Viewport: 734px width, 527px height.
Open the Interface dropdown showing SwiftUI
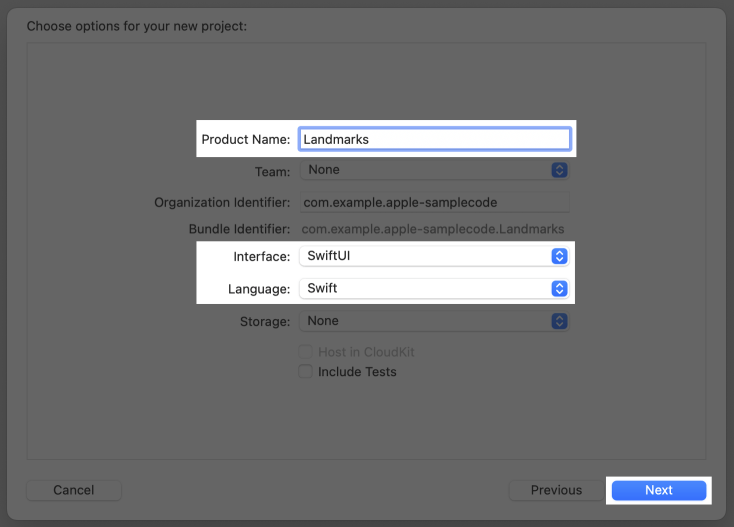[x=434, y=256]
